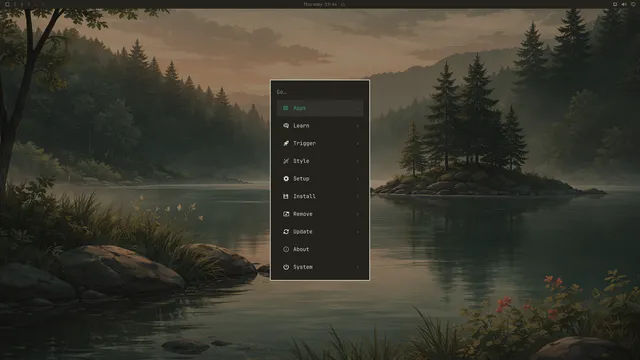
Task: Click the Learn chat bubble icon
Action: point(286,126)
